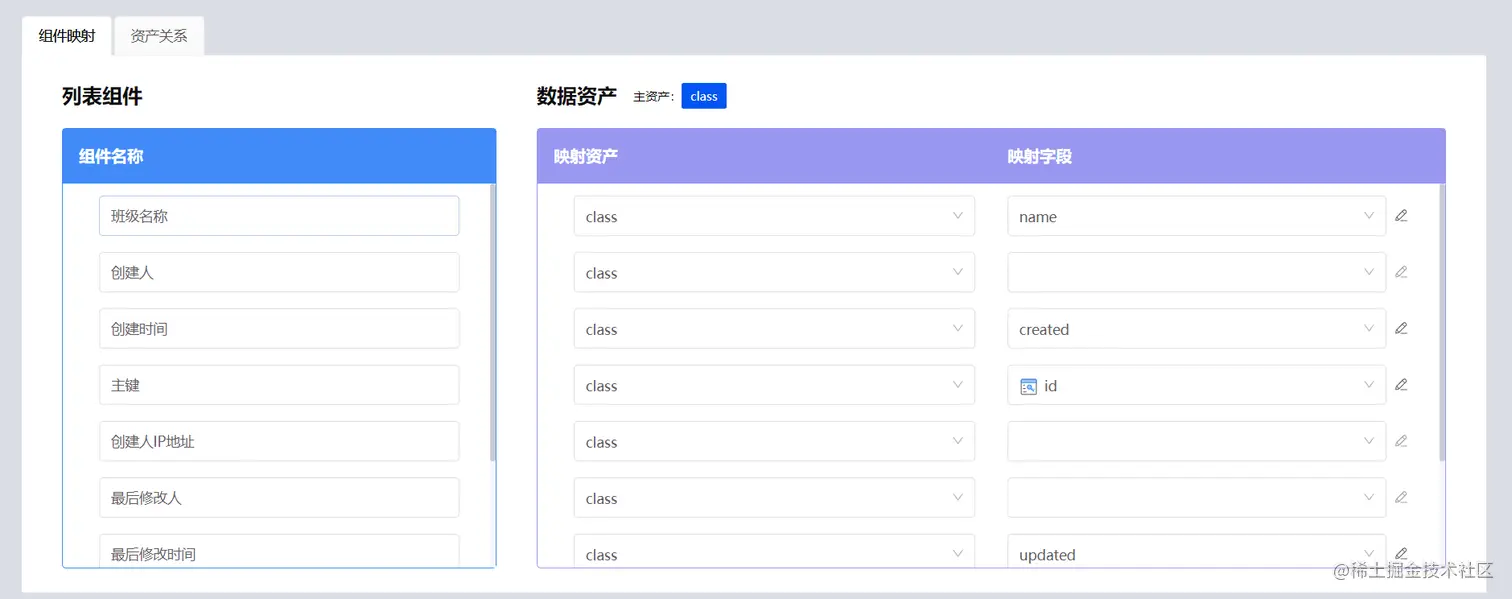The height and width of the screenshot is (599, 1512).
Task: Click the 创建人IP地址 component input
Action: (279, 441)
